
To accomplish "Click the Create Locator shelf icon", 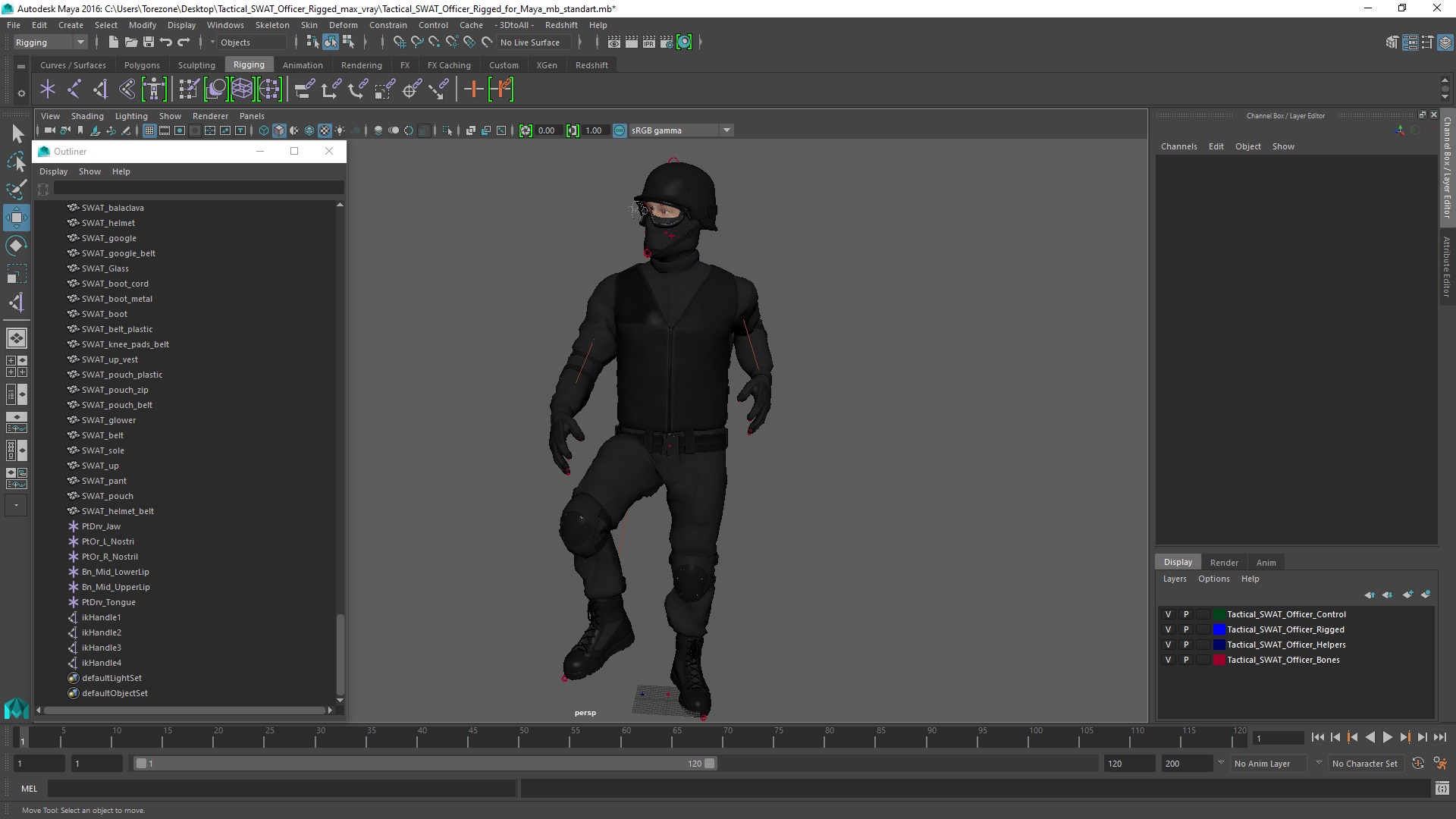I will [x=48, y=89].
